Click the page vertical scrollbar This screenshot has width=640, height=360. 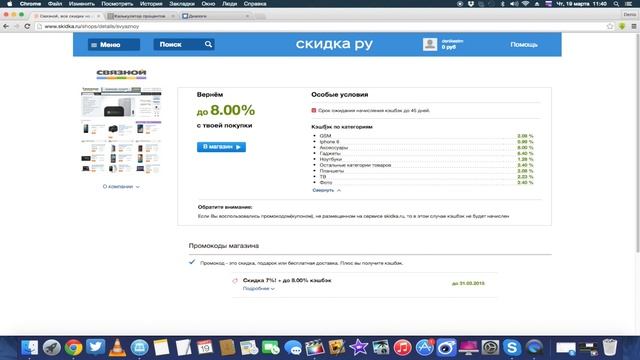[x=638, y=143]
